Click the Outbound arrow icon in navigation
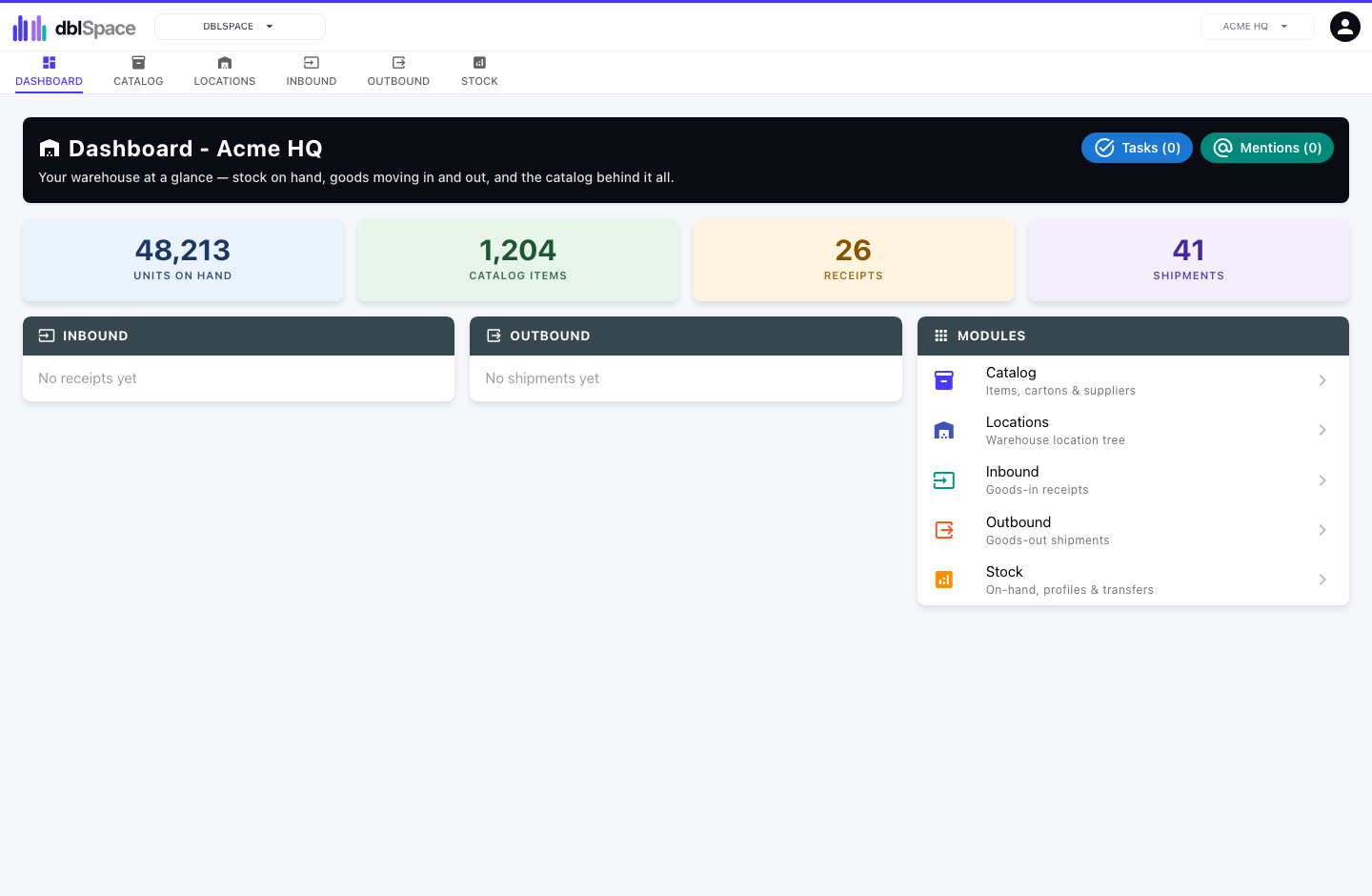Image resolution: width=1372 pixels, height=896 pixels. (x=399, y=63)
